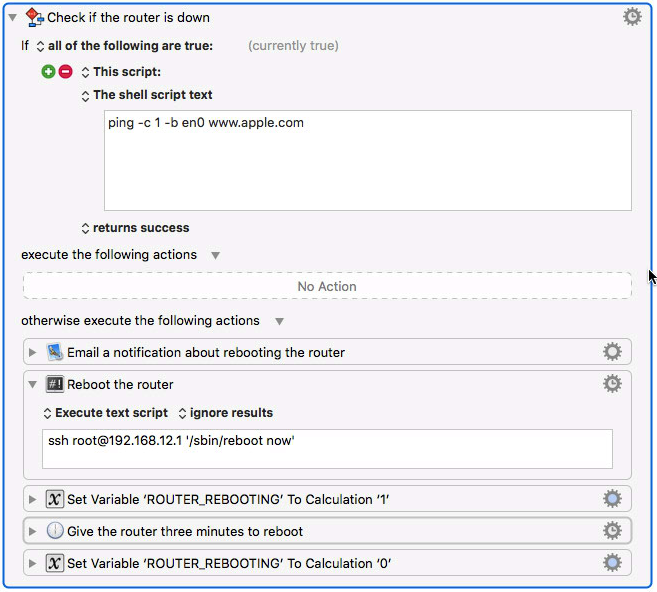Image resolution: width=657 pixels, height=592 pixels.
Task: Click in the ping shell script text field
Action: (x=367, y=160)
